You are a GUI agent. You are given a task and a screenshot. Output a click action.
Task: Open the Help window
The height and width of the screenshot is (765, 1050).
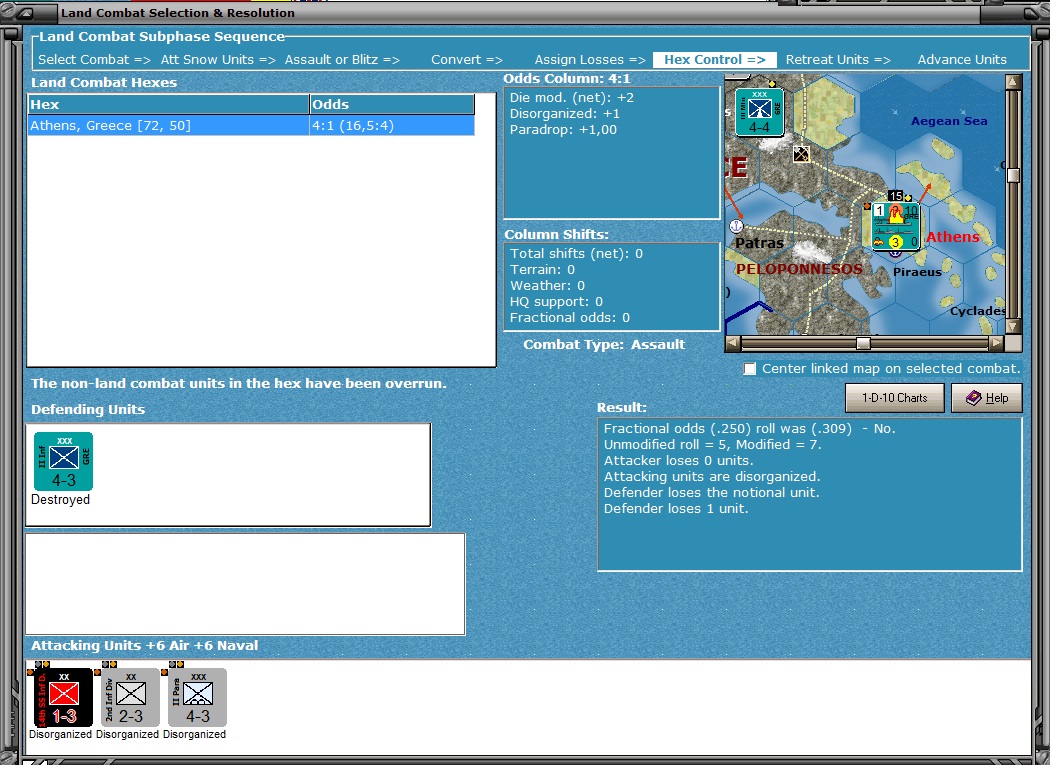pyautogui.click(x=987, y=398)
